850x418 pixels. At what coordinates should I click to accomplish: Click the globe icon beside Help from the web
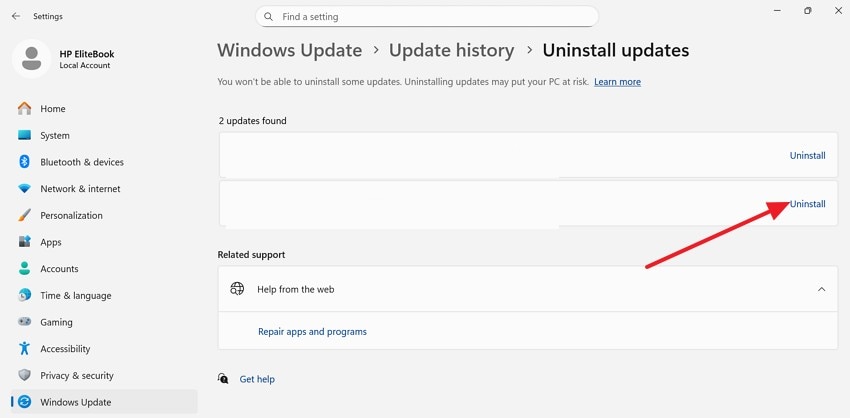pos(237,289)
